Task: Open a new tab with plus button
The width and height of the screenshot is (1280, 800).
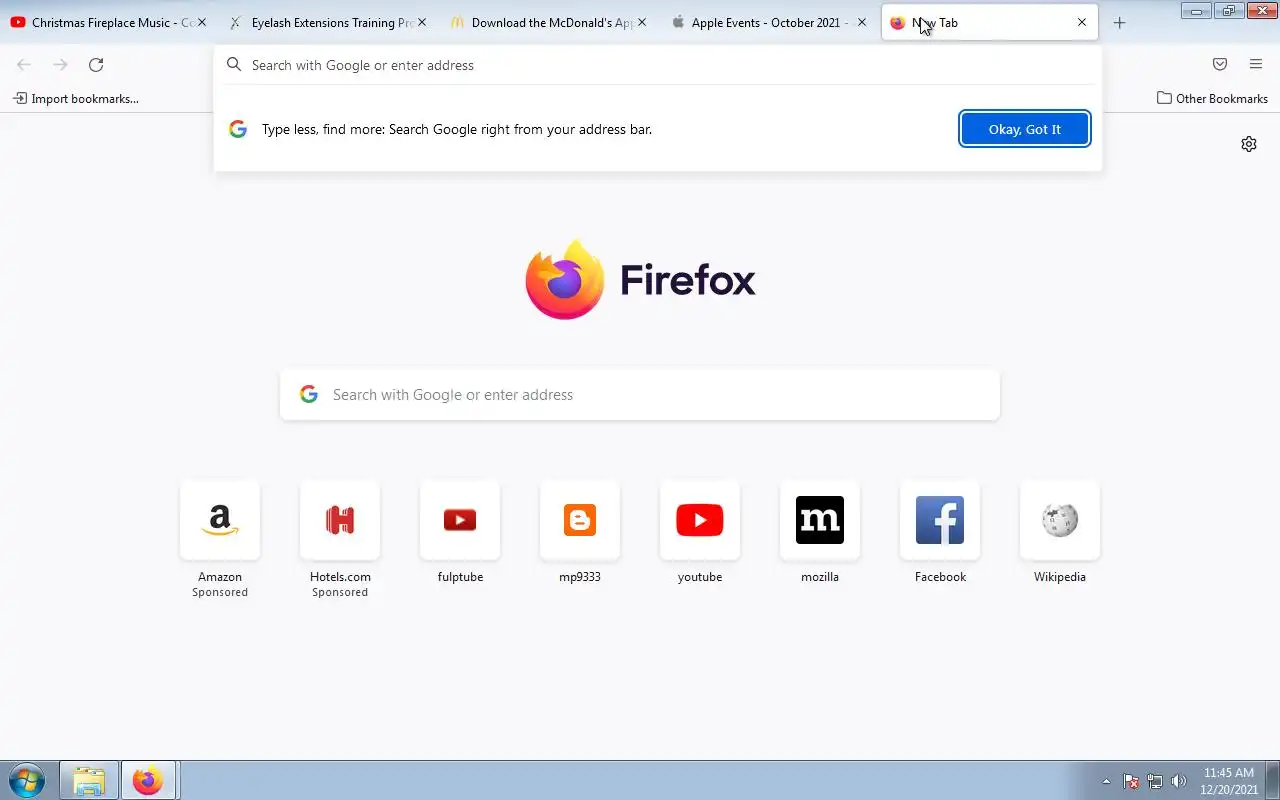Action: tap(1119, 22)
